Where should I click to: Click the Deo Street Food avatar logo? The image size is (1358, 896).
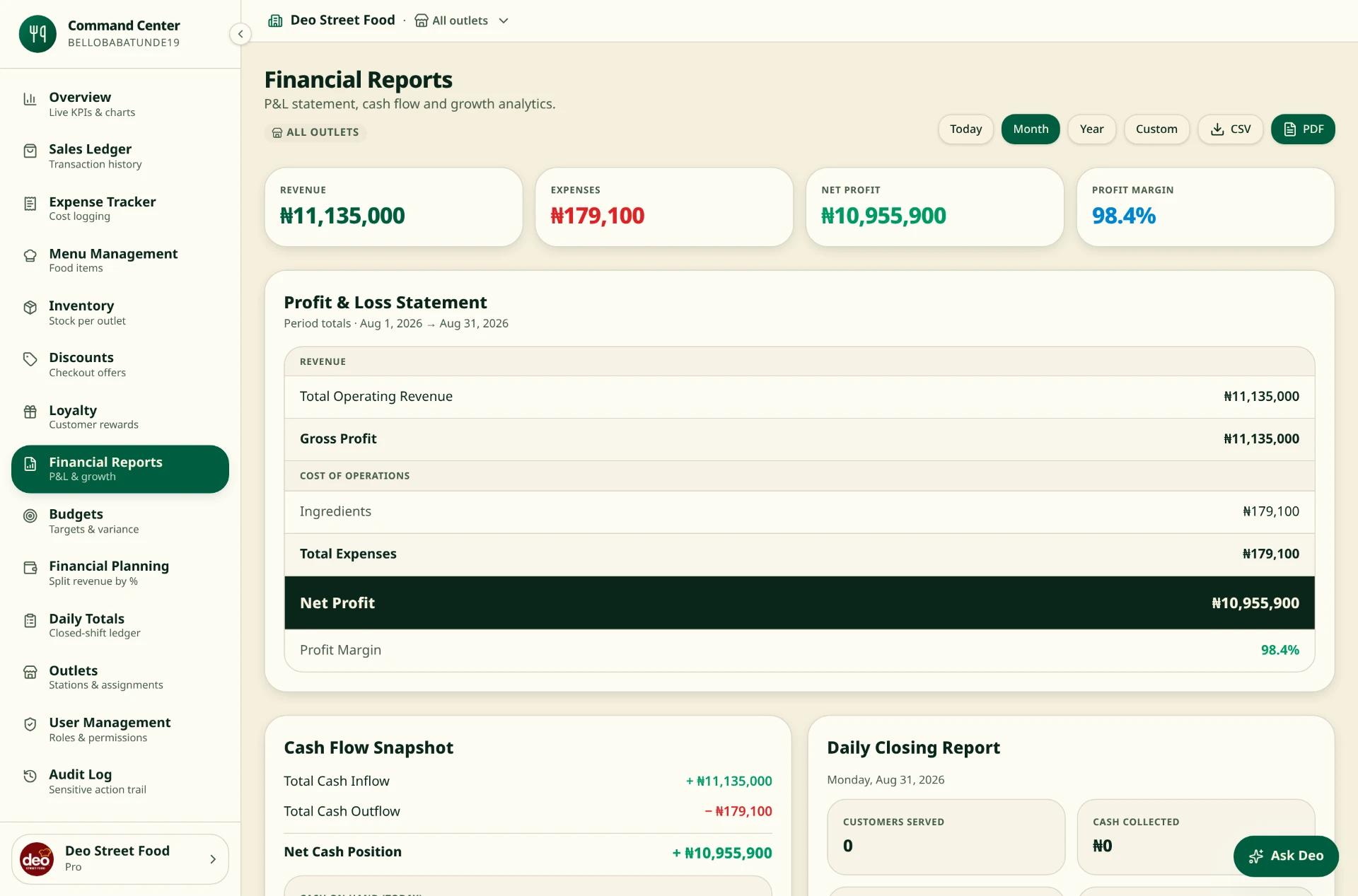coord(37,859)
